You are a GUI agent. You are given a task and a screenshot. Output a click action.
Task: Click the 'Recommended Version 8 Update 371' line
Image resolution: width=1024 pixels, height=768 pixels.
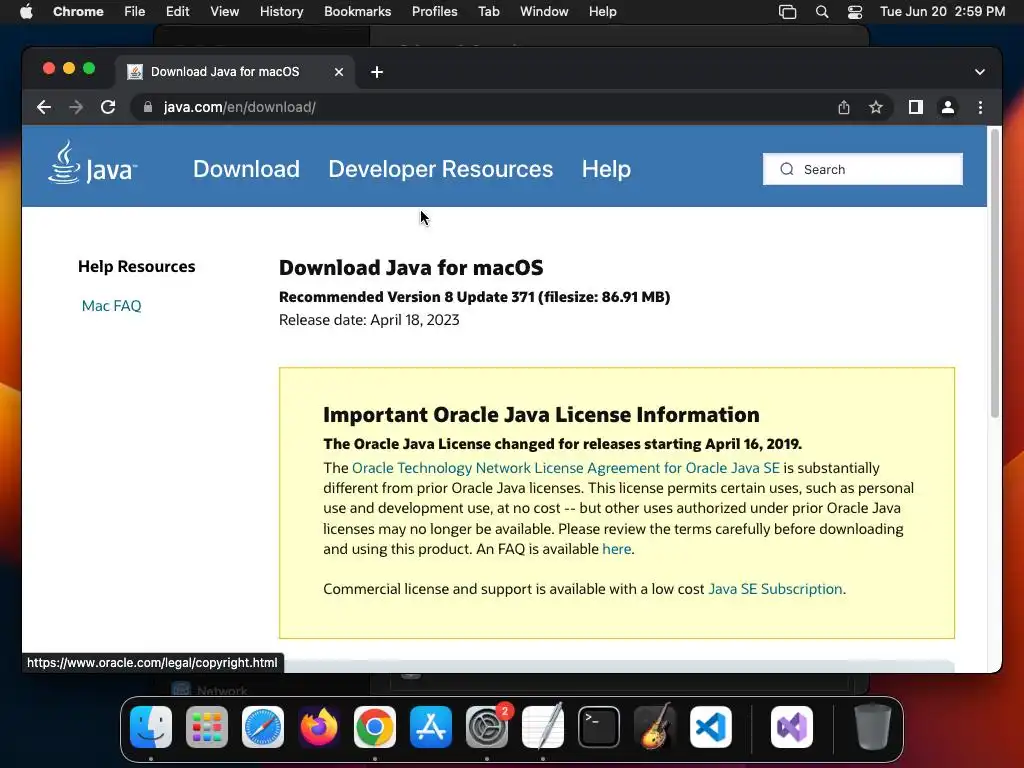click(x=474, y=297)
